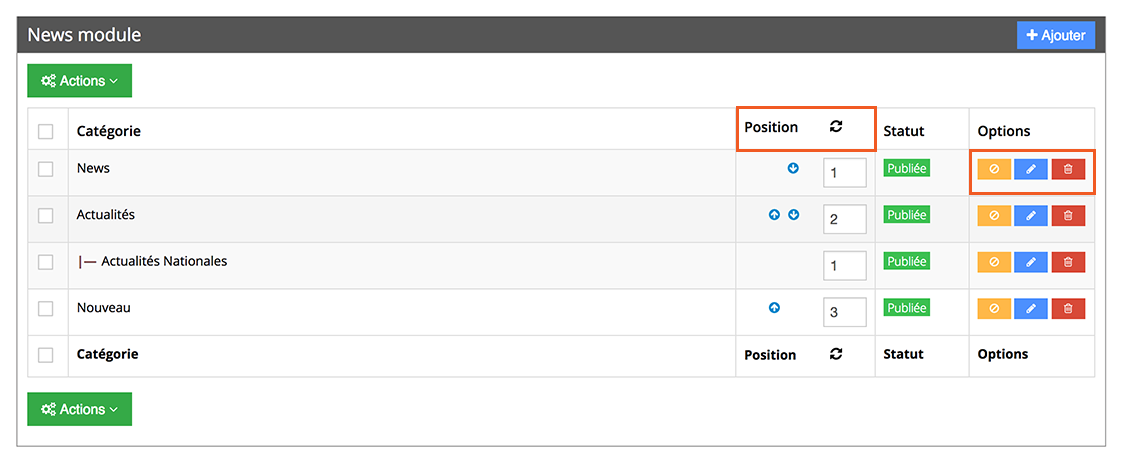
Task: Focus the News row position input
Action: pyautogui.click(x=844, y=173)
